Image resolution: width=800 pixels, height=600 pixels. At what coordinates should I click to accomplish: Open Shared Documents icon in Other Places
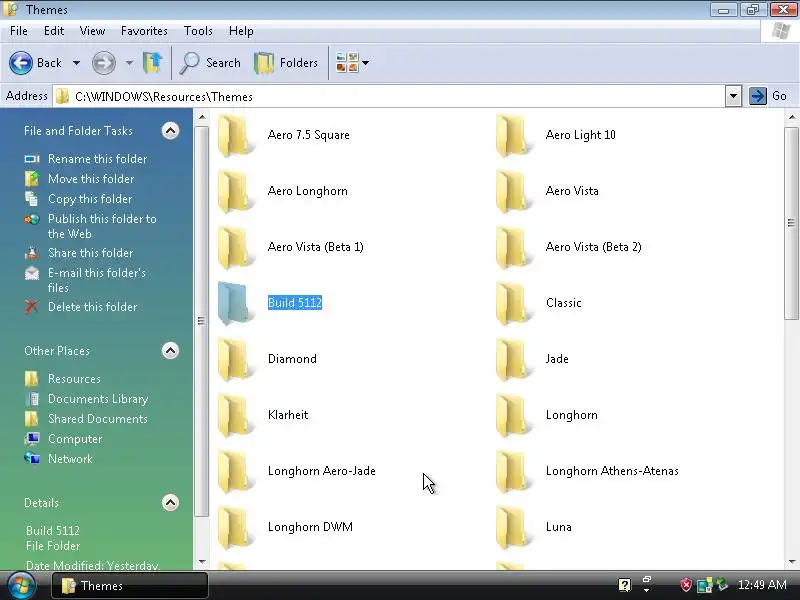(32, 418)
